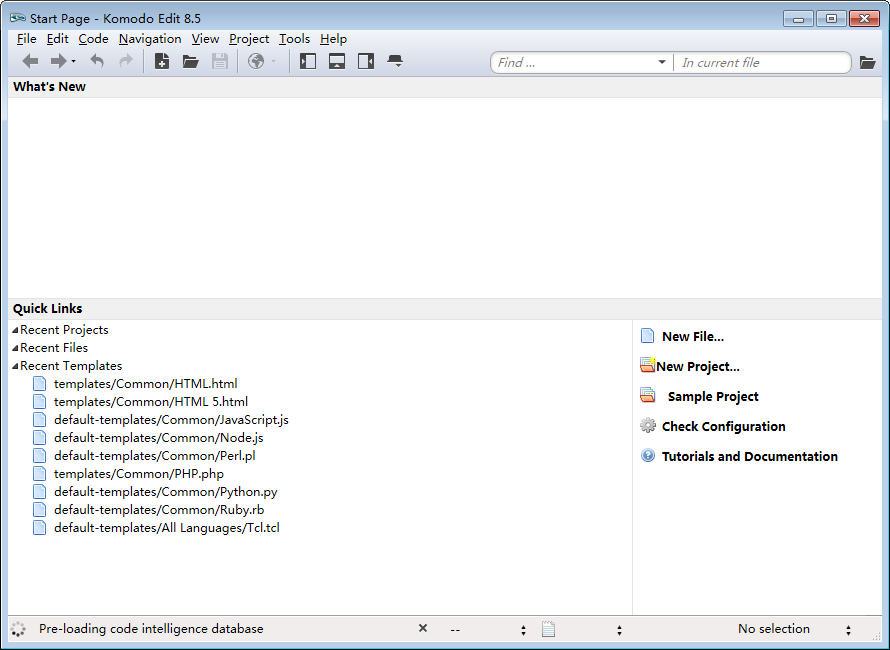Open templates/Common/HTML 5.html template
This screenshot has height=650, width=890.
coord(150,402)
